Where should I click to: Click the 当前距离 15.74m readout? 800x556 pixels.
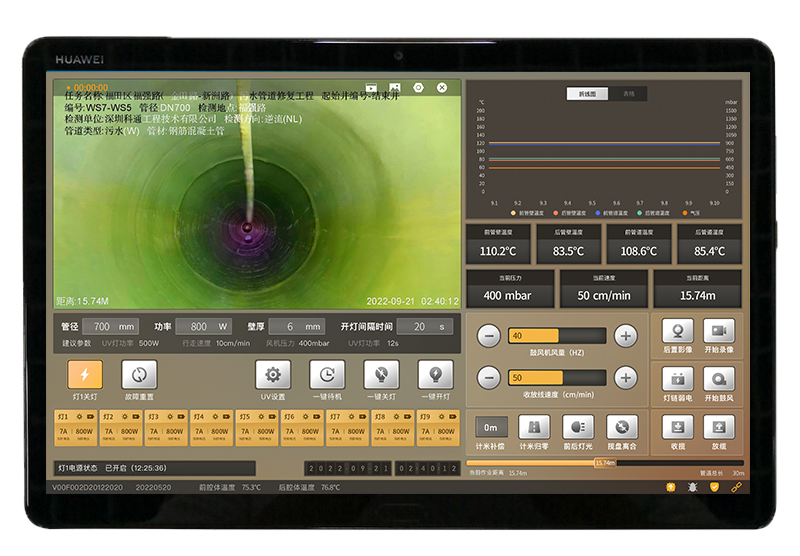[x=697, y=289]
